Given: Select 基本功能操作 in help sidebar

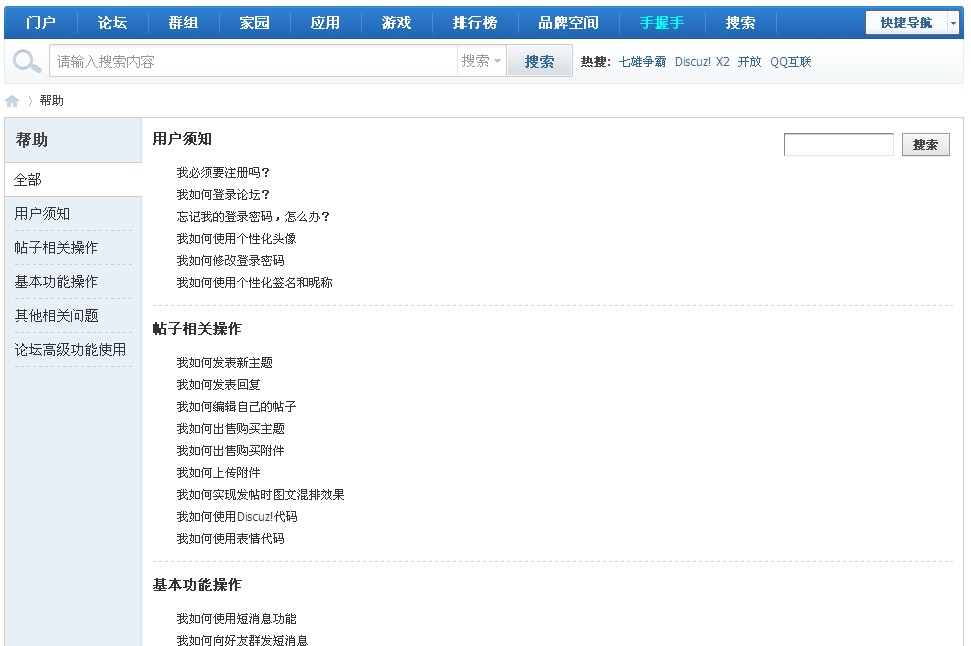Looking at the screenshot, I should [x=56, y=282].
